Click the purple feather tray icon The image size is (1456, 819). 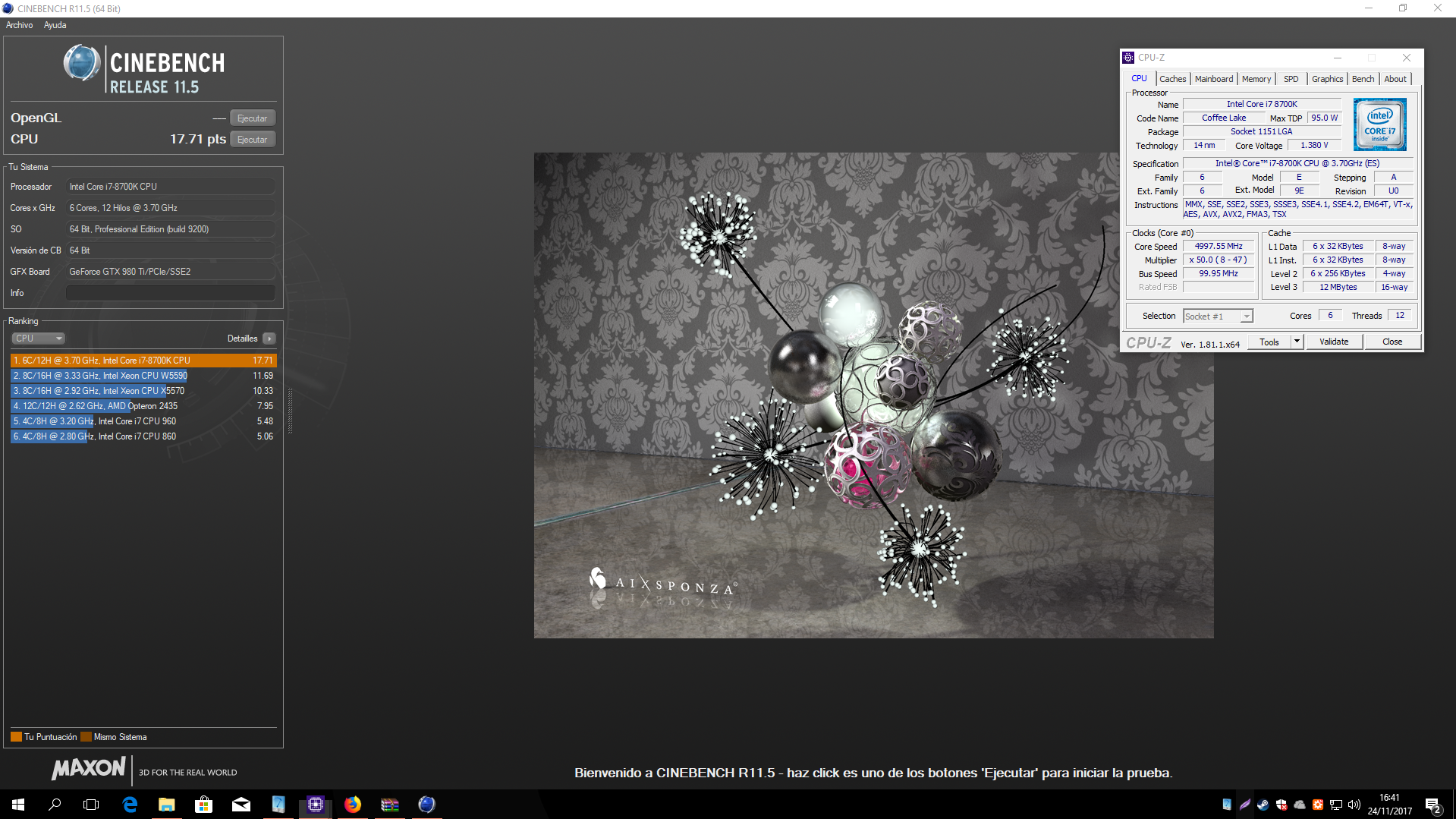[x=1245, y=805]
